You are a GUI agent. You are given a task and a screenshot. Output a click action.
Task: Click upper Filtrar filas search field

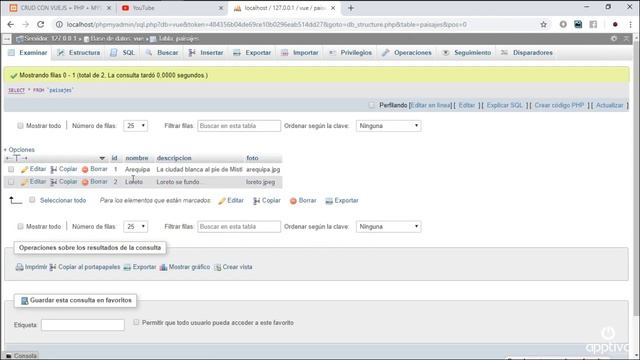tap(239, 126)
